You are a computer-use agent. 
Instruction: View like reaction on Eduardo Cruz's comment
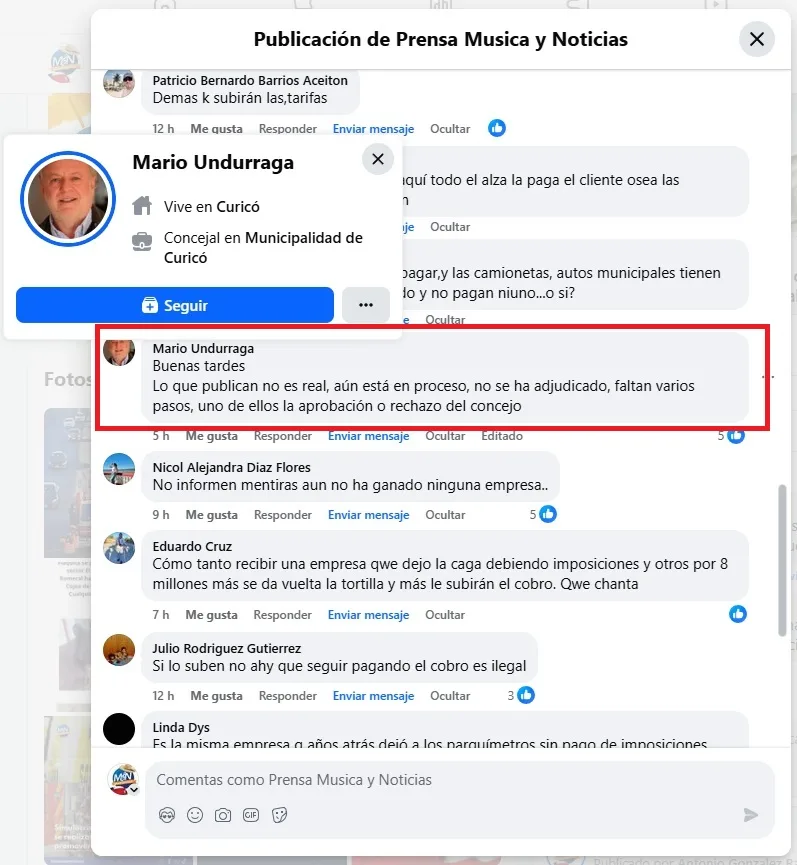(738, 614)
